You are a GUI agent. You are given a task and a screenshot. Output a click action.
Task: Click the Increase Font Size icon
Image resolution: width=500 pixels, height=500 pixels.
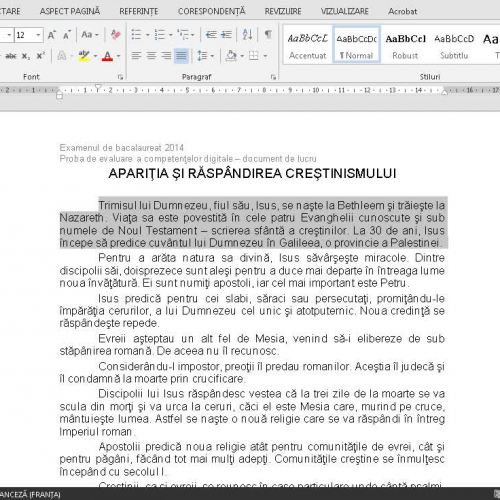click(x=52, y=35)
